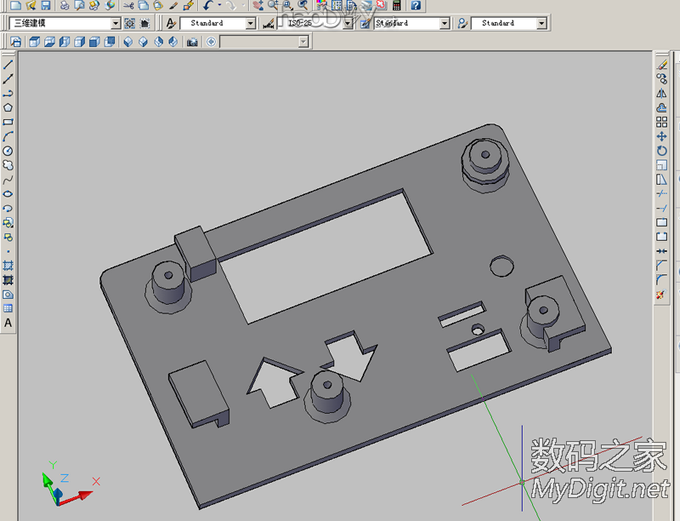Select the Polygon draw tool
The image size is (680, 521).
point(8,107)
